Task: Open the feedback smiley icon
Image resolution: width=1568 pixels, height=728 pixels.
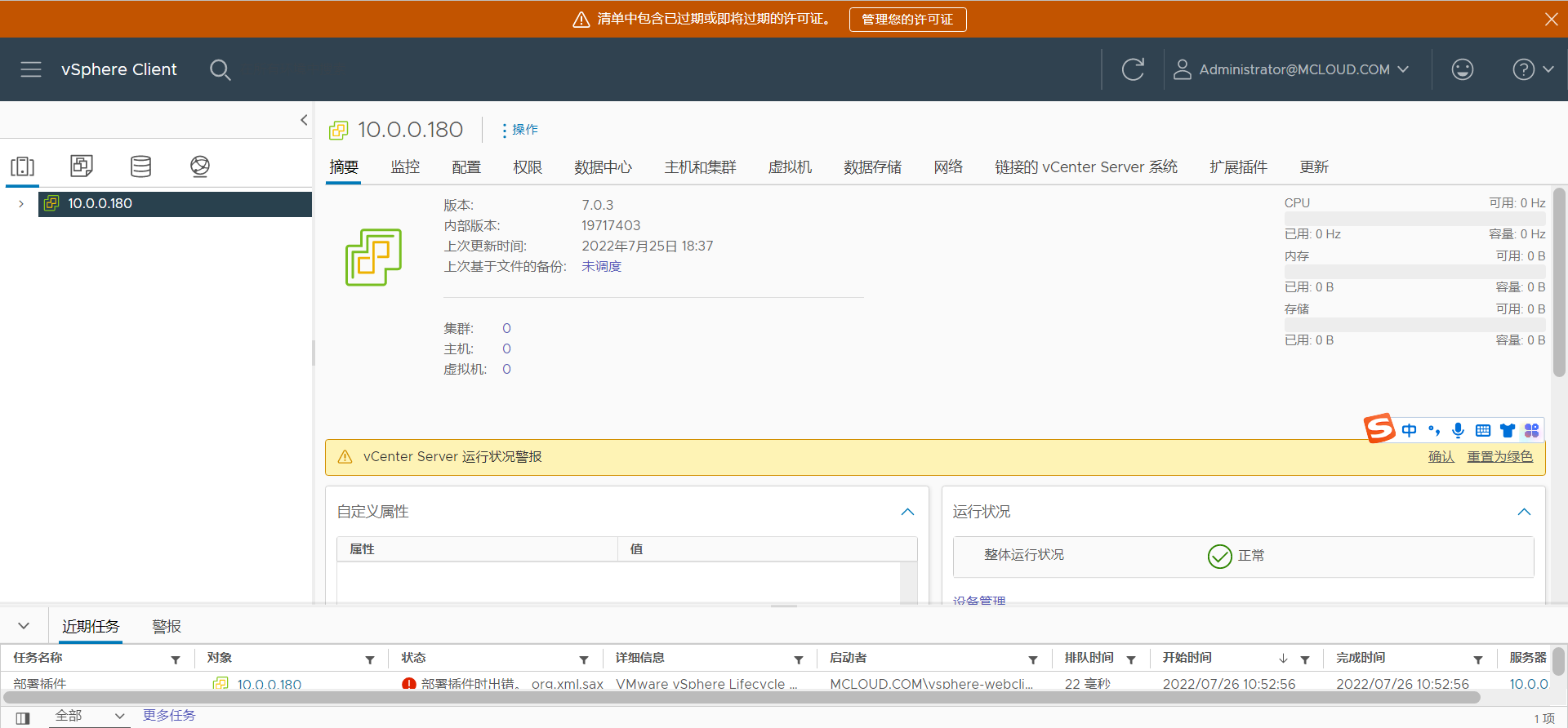Action: [x=1462, y=69]
